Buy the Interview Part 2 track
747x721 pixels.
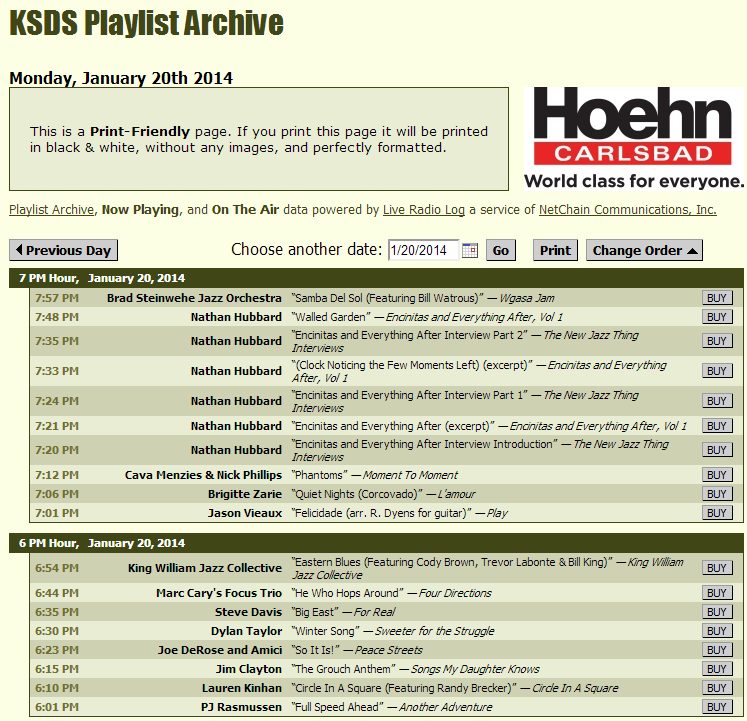[x=717, y=341]
